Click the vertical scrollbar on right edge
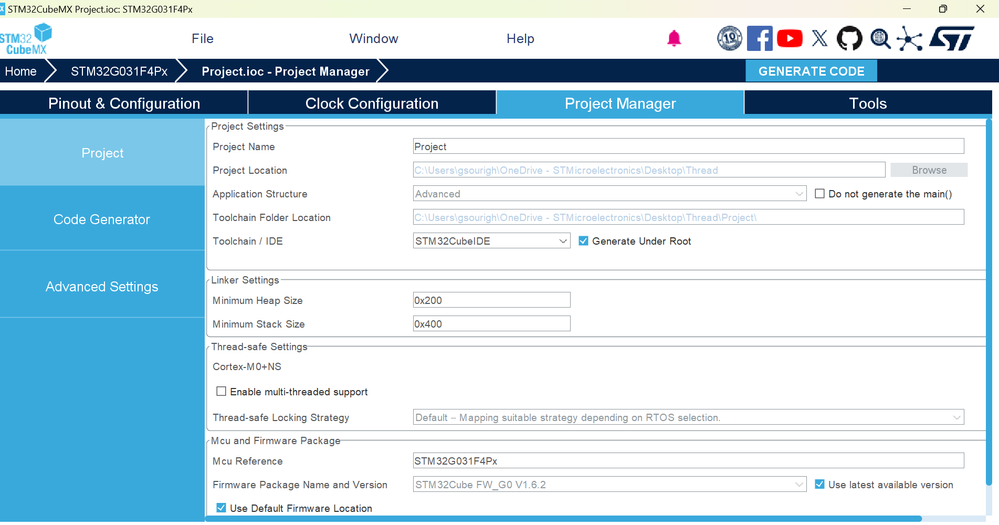This screenshot has width=999, height=525. click(989, 303)
